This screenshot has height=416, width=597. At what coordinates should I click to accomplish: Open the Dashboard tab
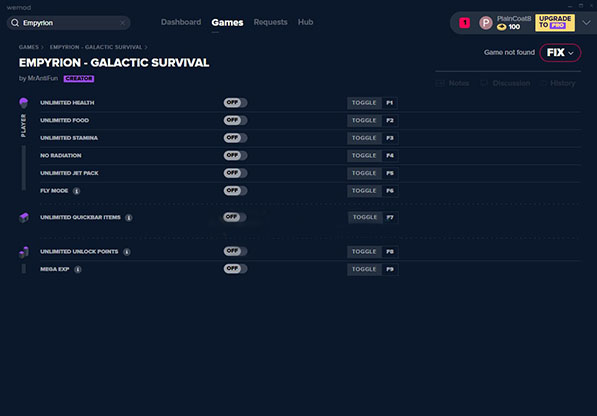181,22
